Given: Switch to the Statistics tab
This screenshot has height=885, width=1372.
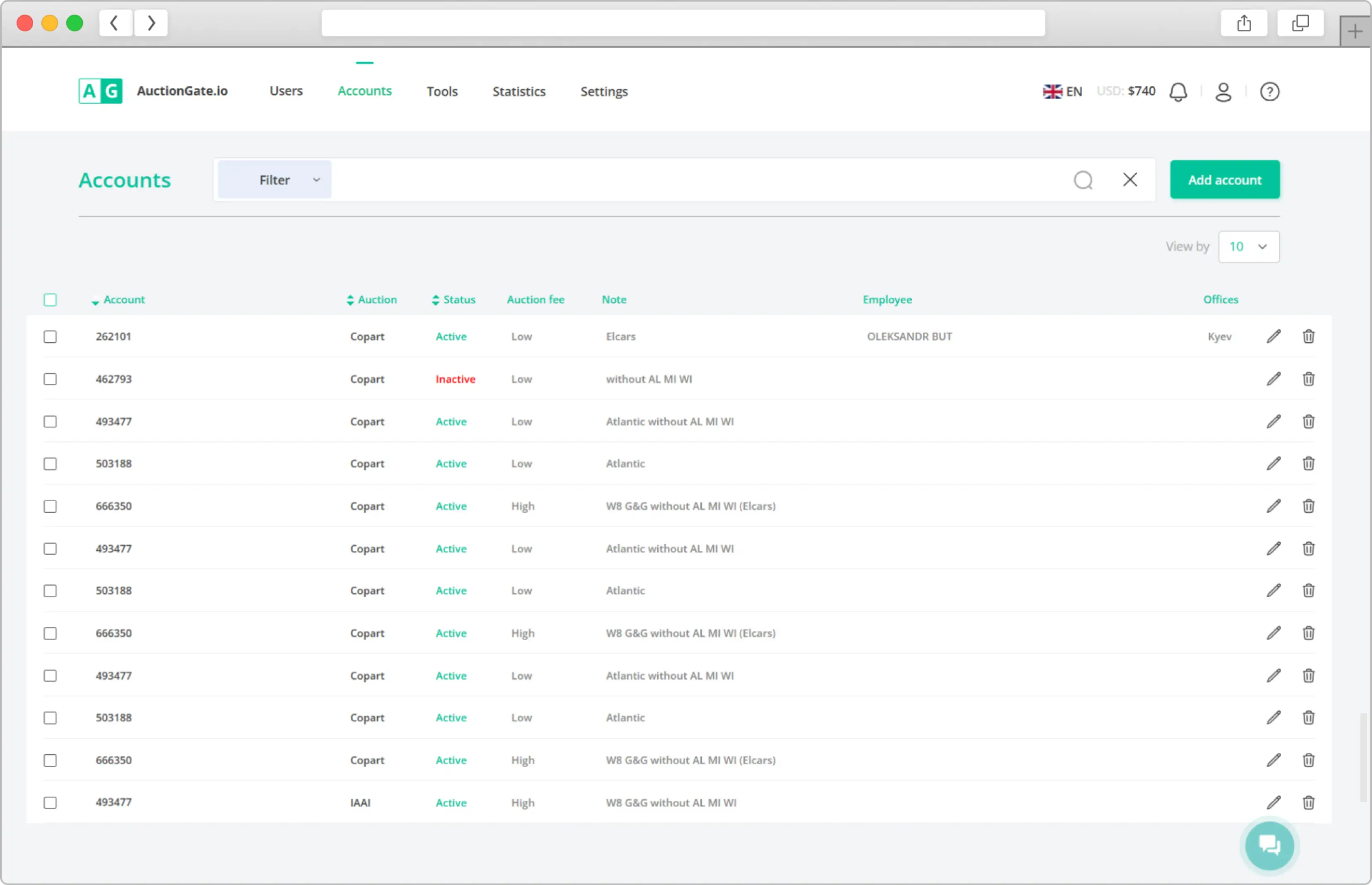Looking at the screenshot, I should coord(518,91).
